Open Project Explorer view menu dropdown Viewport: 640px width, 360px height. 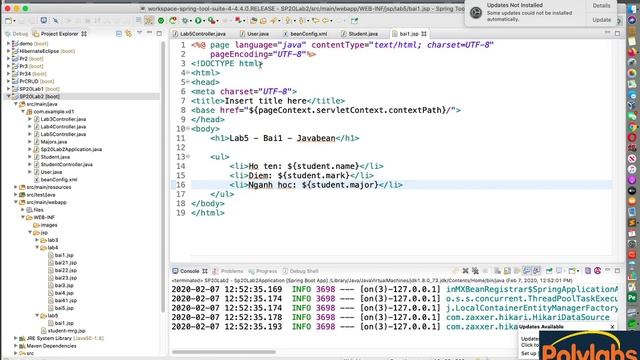(139, 33)
